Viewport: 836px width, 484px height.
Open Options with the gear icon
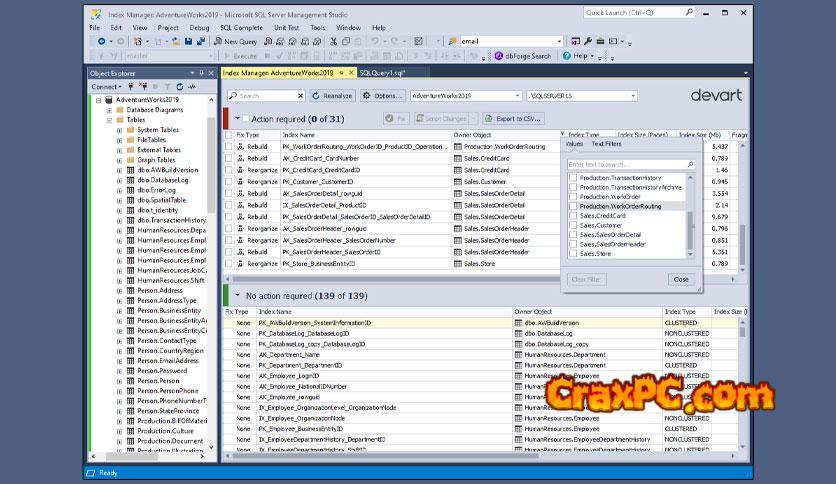[367, 95]
